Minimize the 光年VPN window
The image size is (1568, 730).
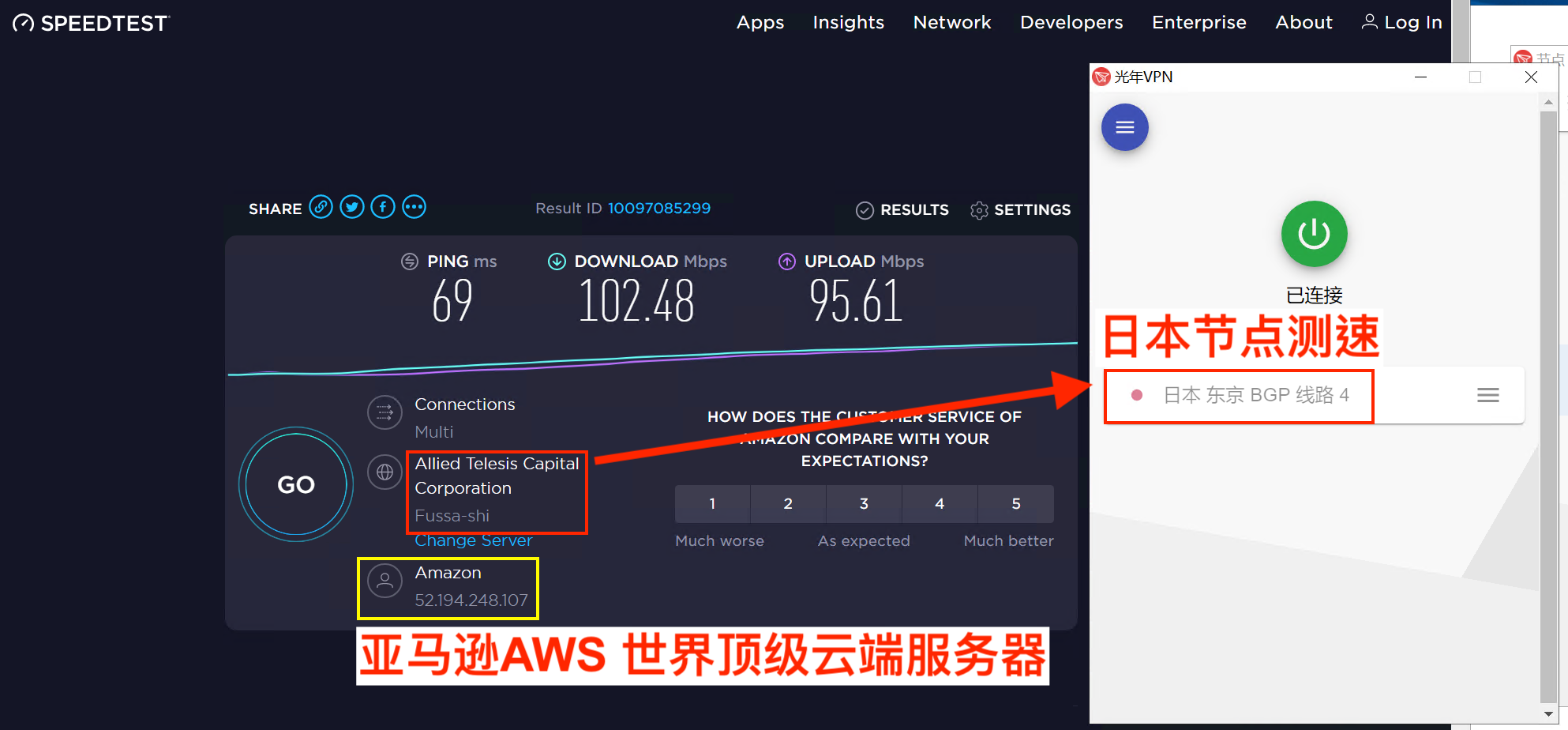pos(1421,77)
